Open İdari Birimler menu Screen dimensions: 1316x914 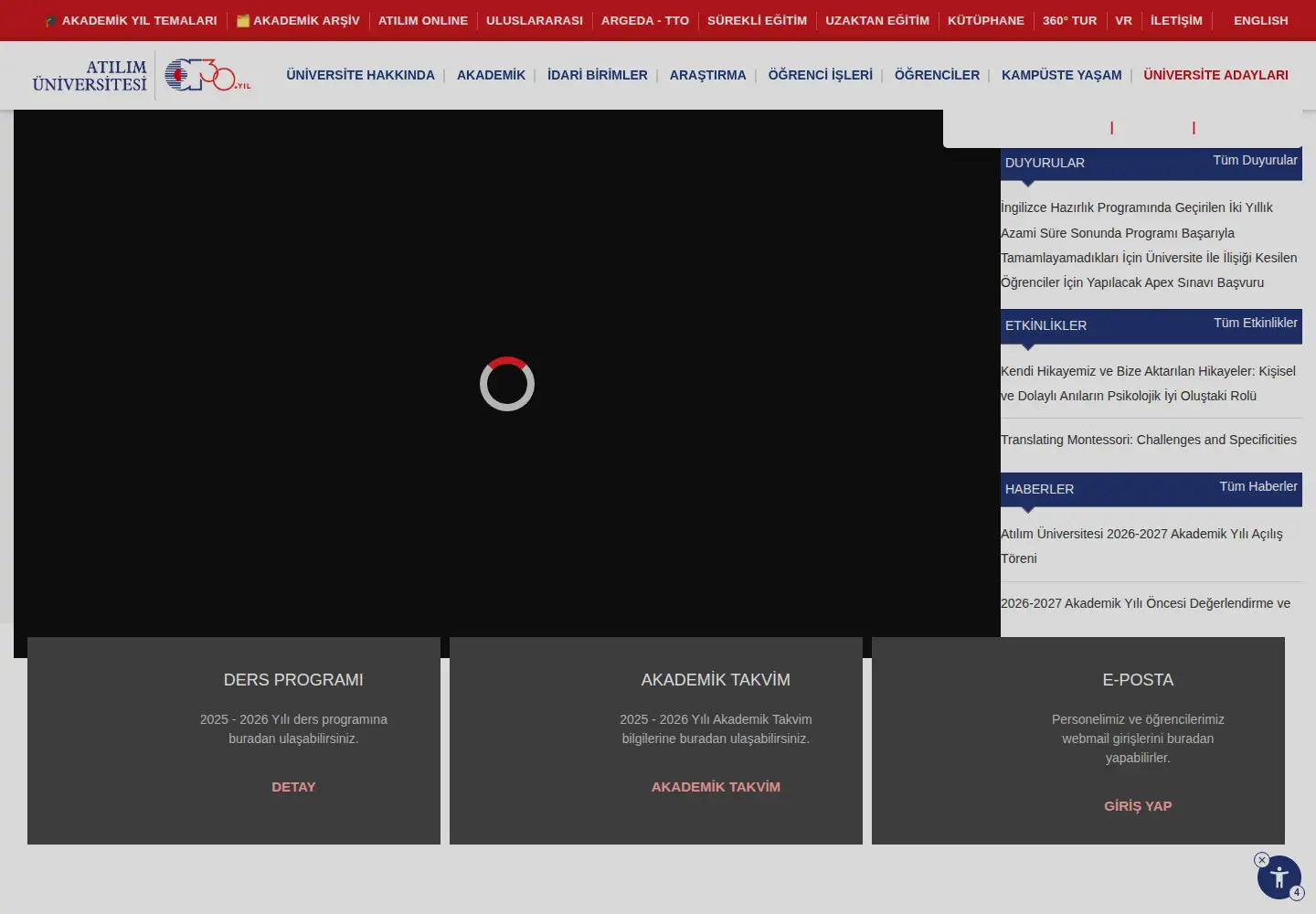(x=598, y=75)
